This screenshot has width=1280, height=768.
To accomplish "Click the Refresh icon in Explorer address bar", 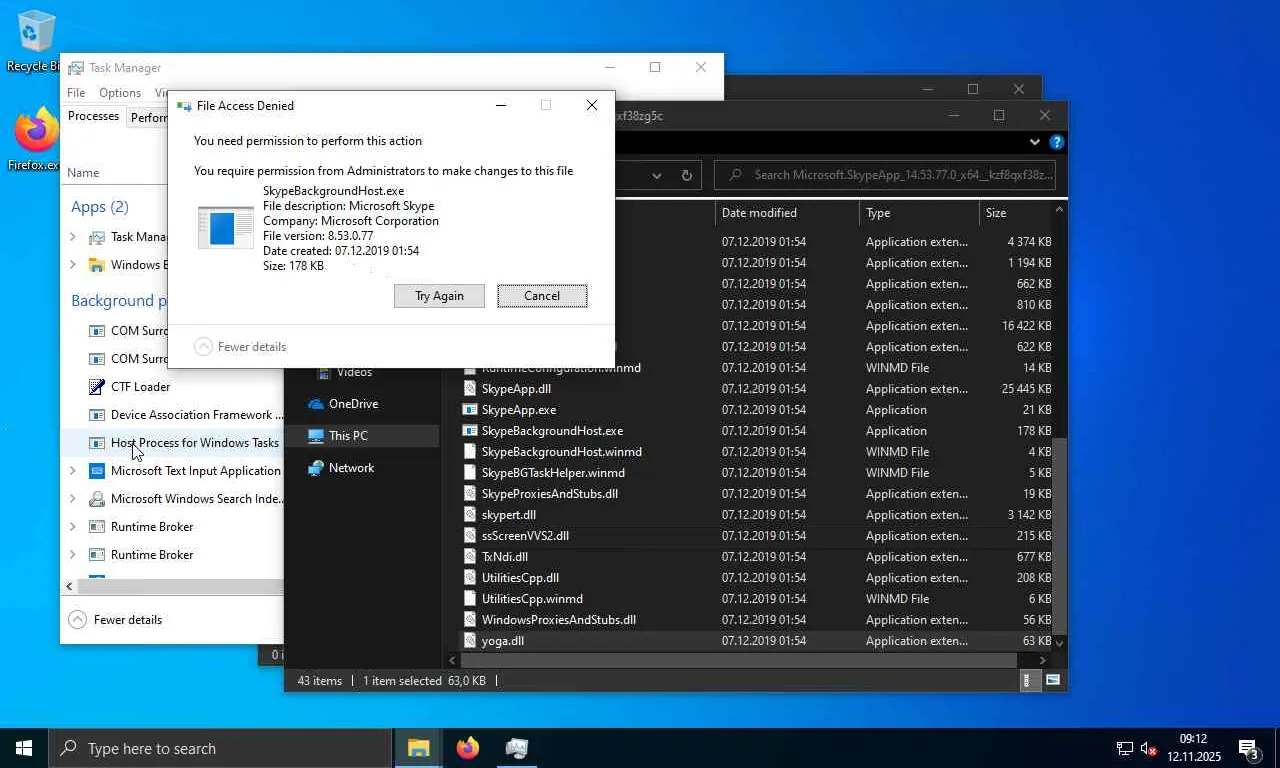I will pyautogui.click(x=687, y=175).
